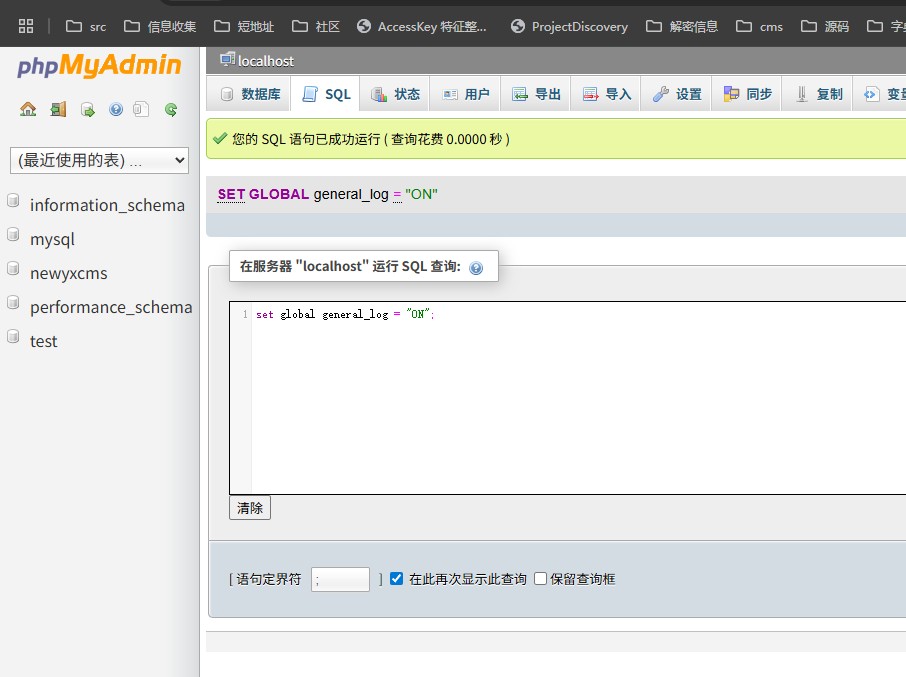
Task: Open the SQL query window icon in sidebar
Action: pos(87,109)
